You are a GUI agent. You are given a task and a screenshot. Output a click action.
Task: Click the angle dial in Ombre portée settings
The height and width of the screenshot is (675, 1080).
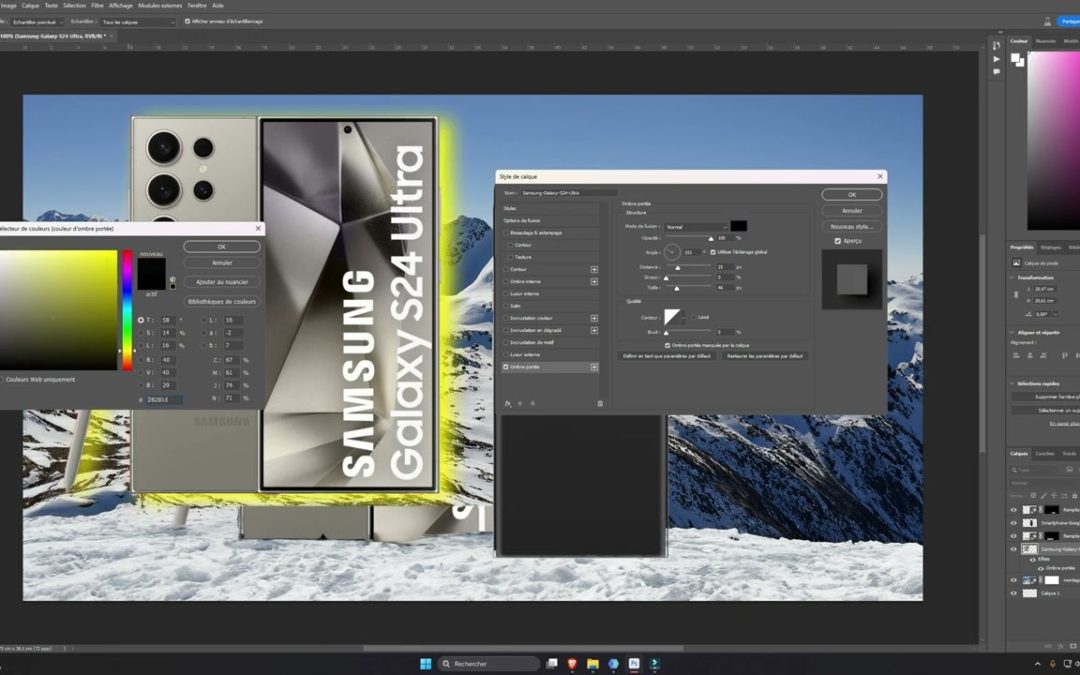point(672,252)
